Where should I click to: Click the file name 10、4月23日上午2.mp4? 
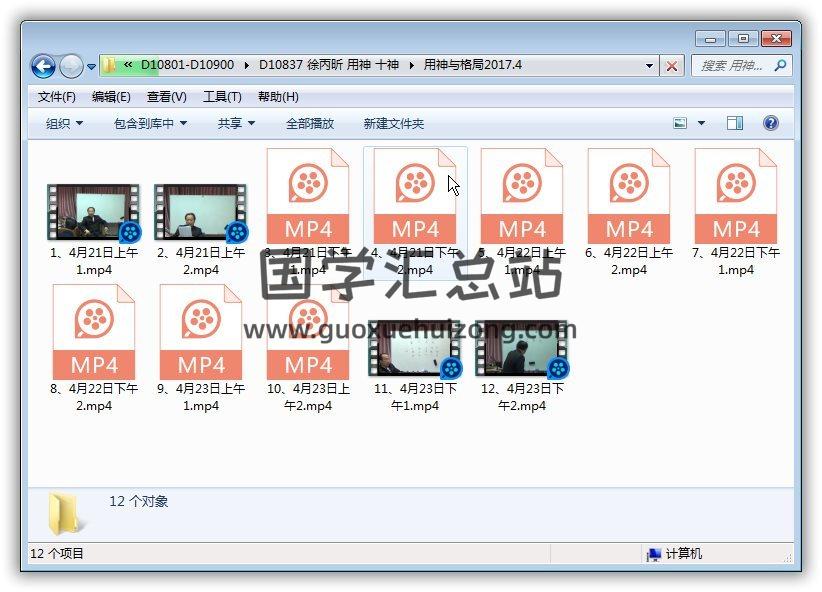(308, 397)
